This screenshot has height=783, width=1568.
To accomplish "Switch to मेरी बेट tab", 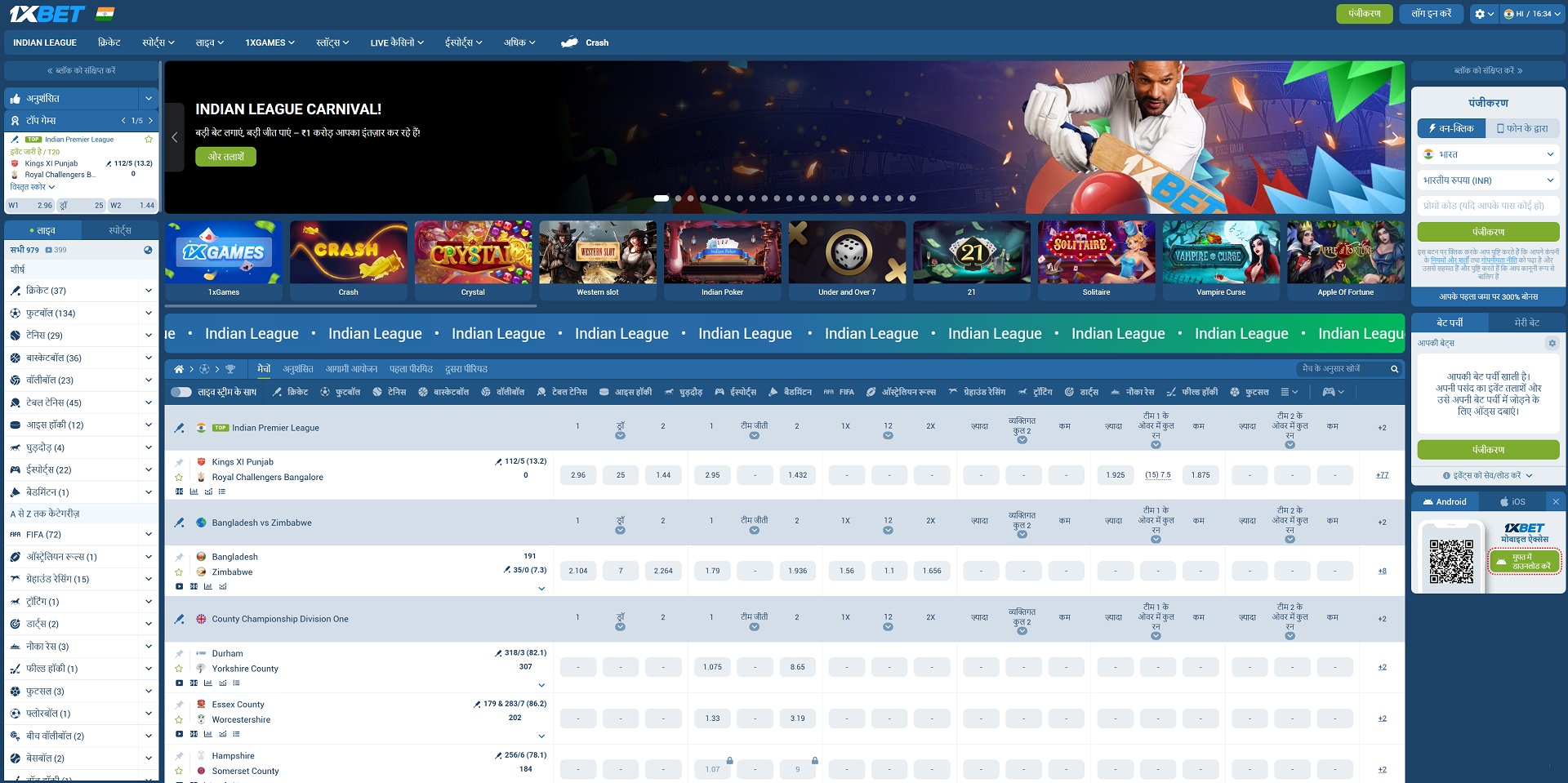I will (1526, 323).
